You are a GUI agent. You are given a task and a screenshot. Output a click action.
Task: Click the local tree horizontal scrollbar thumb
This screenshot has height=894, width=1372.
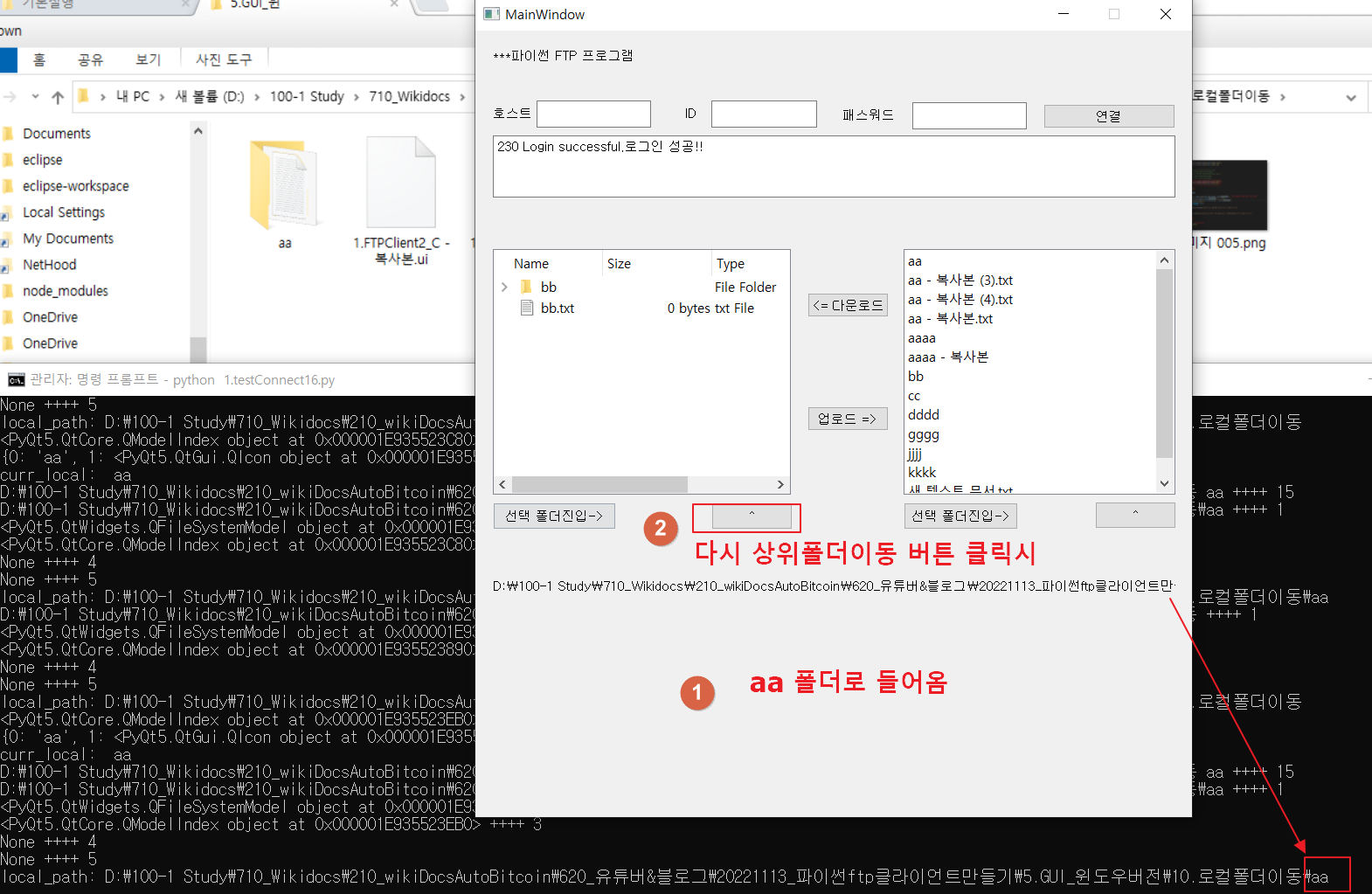599,484
